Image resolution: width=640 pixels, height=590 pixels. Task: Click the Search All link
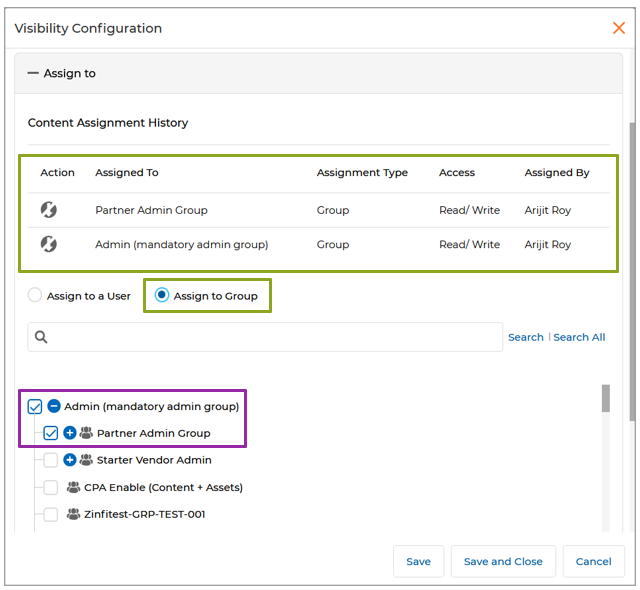579,337
